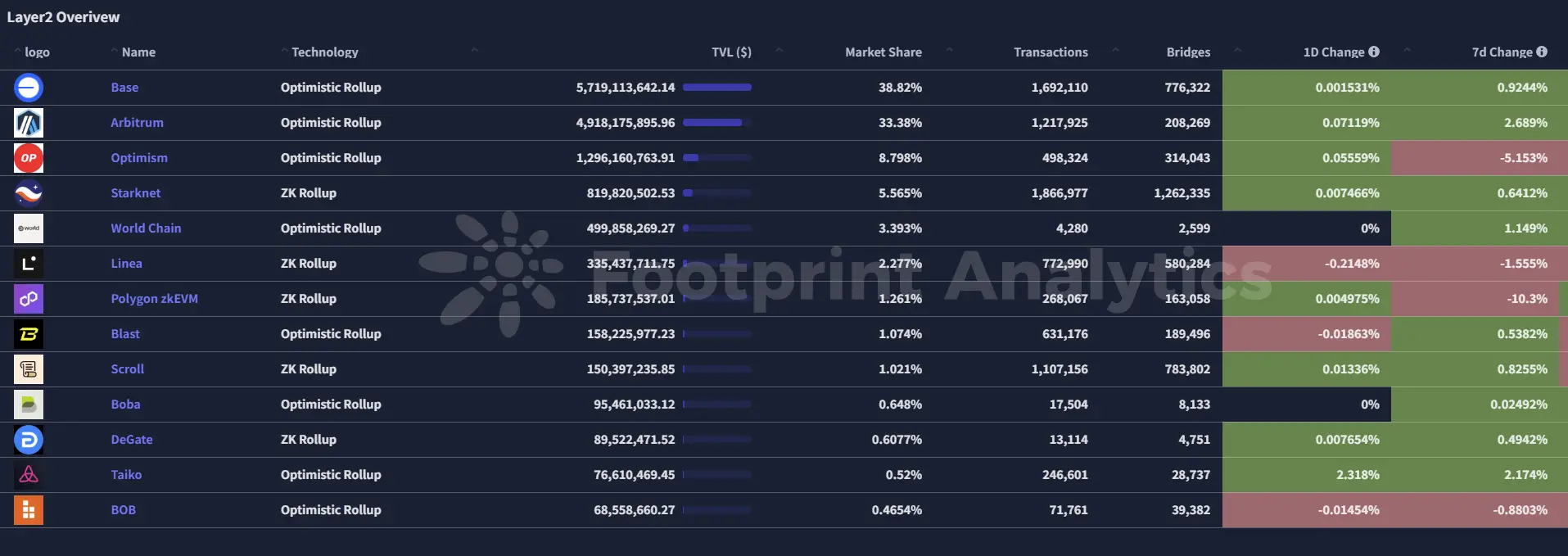
Task: Sort by Transactions column header
Action: 1051,52
